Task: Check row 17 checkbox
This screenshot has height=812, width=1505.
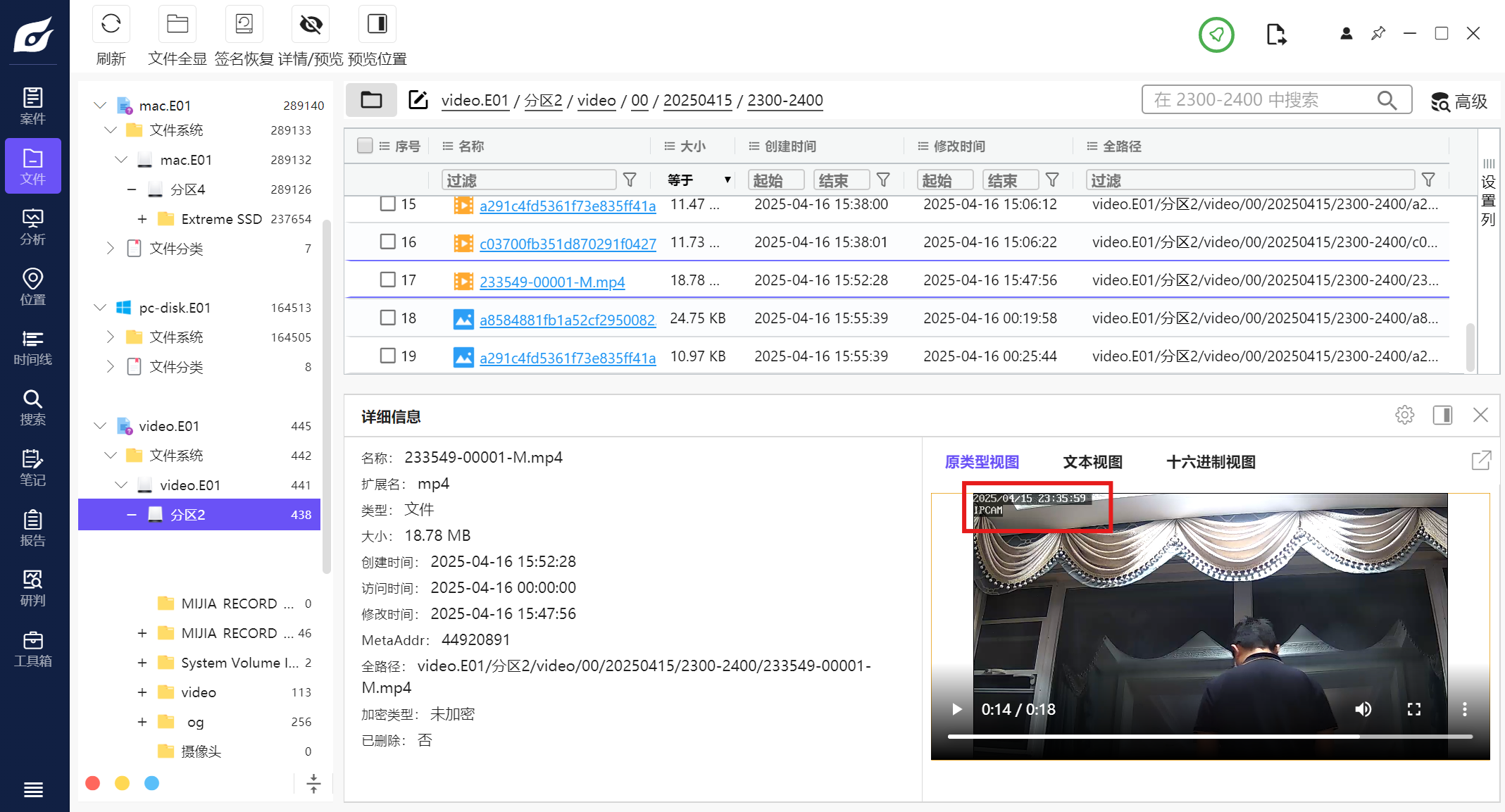Action: (x=387, y=280)
